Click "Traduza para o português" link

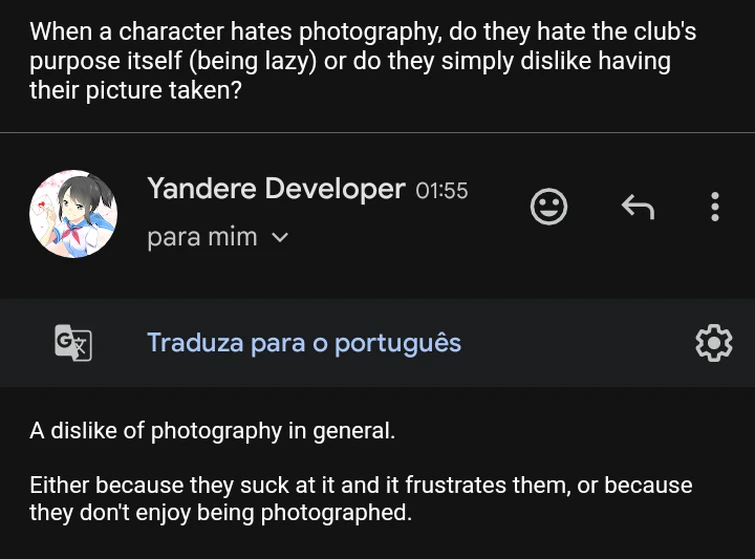point(304,343)
